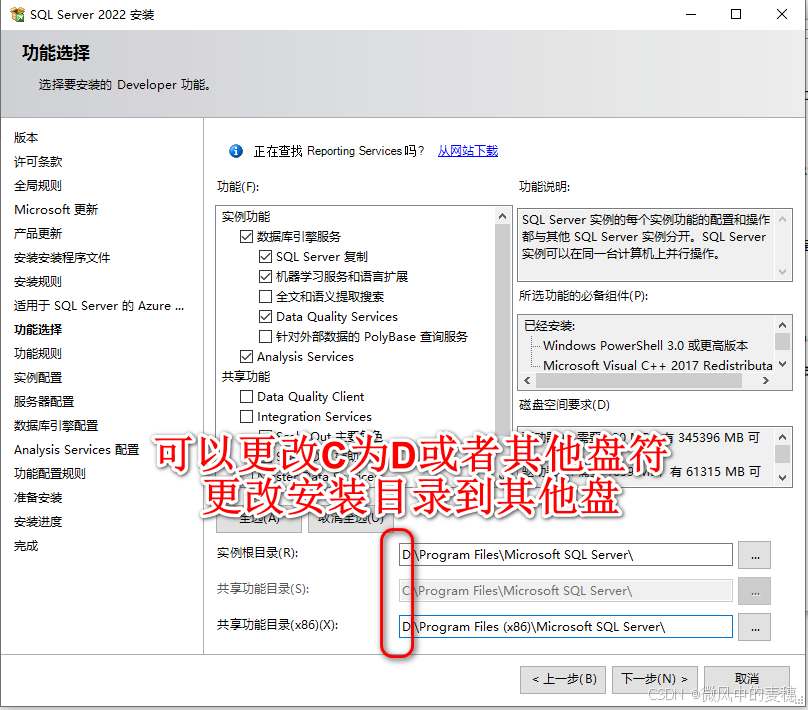Close the SQL Server 2022 setup window
Viewport: 808px width, 710px height.
click(x=782, y=14)
